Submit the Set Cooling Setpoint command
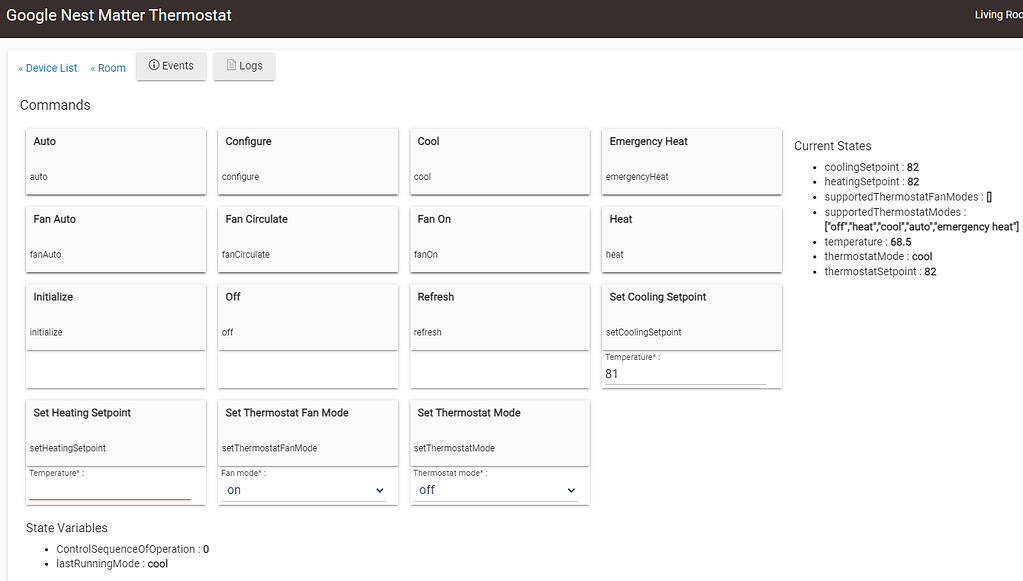This screenshot has width=1023, height=581. click(x=691, y=316)
